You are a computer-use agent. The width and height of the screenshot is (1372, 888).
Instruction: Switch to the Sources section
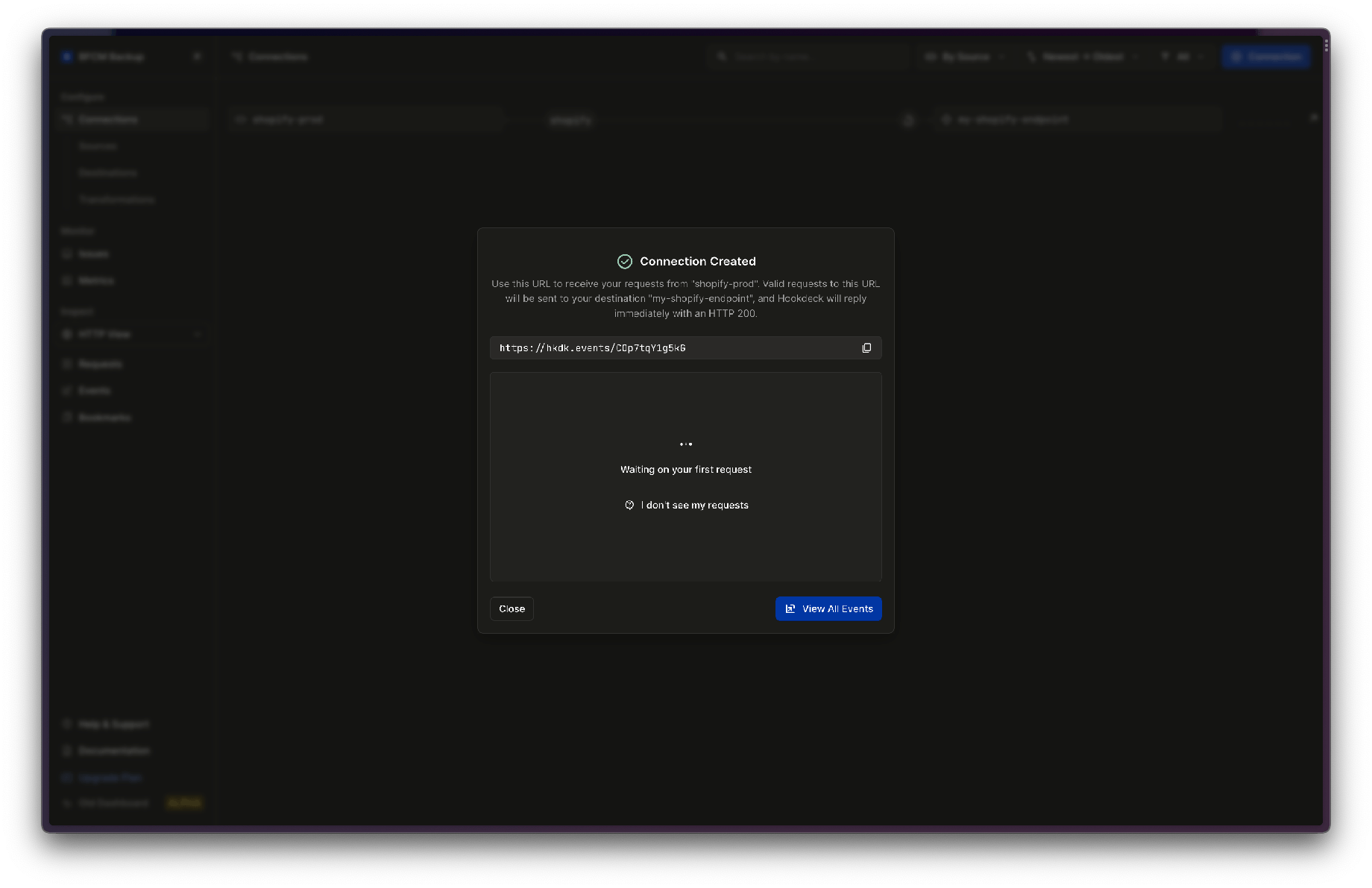pos(98,146)
